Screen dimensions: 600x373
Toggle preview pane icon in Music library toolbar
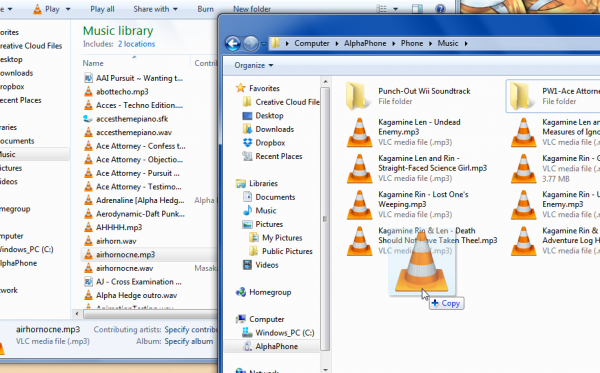(x=417, y=8)
